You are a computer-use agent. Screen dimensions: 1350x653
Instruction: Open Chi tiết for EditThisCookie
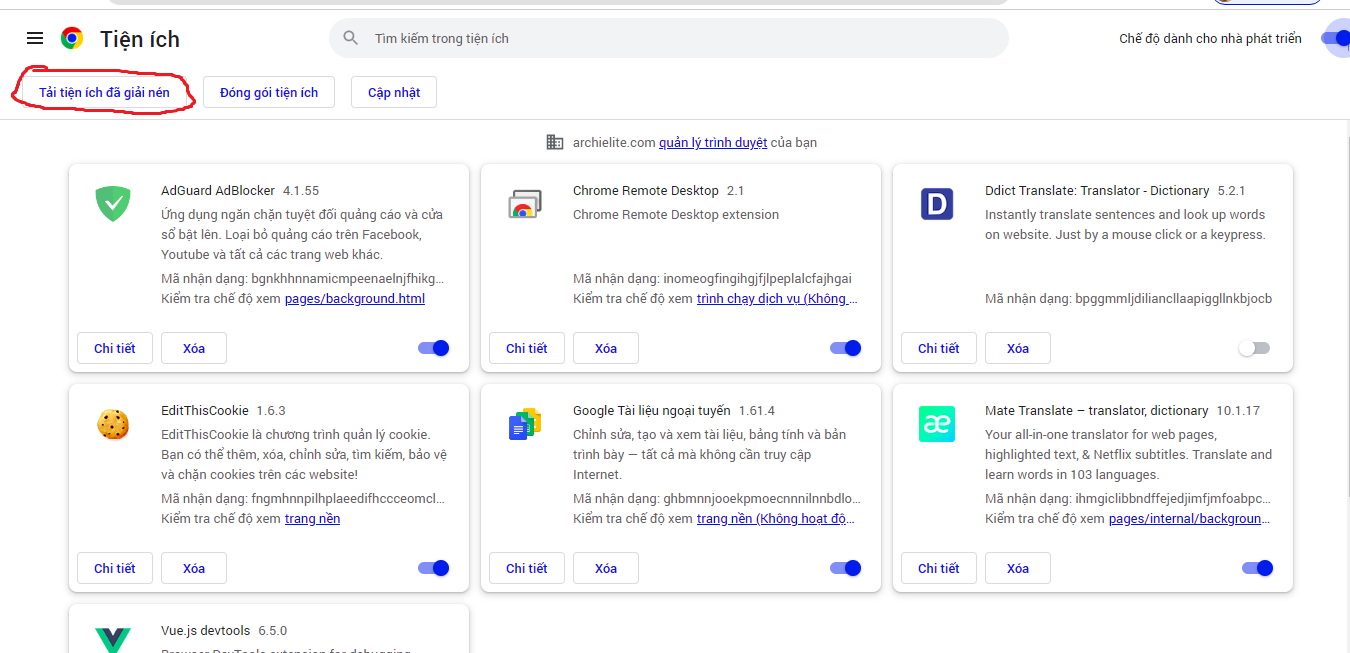click(x=115, y=568)
